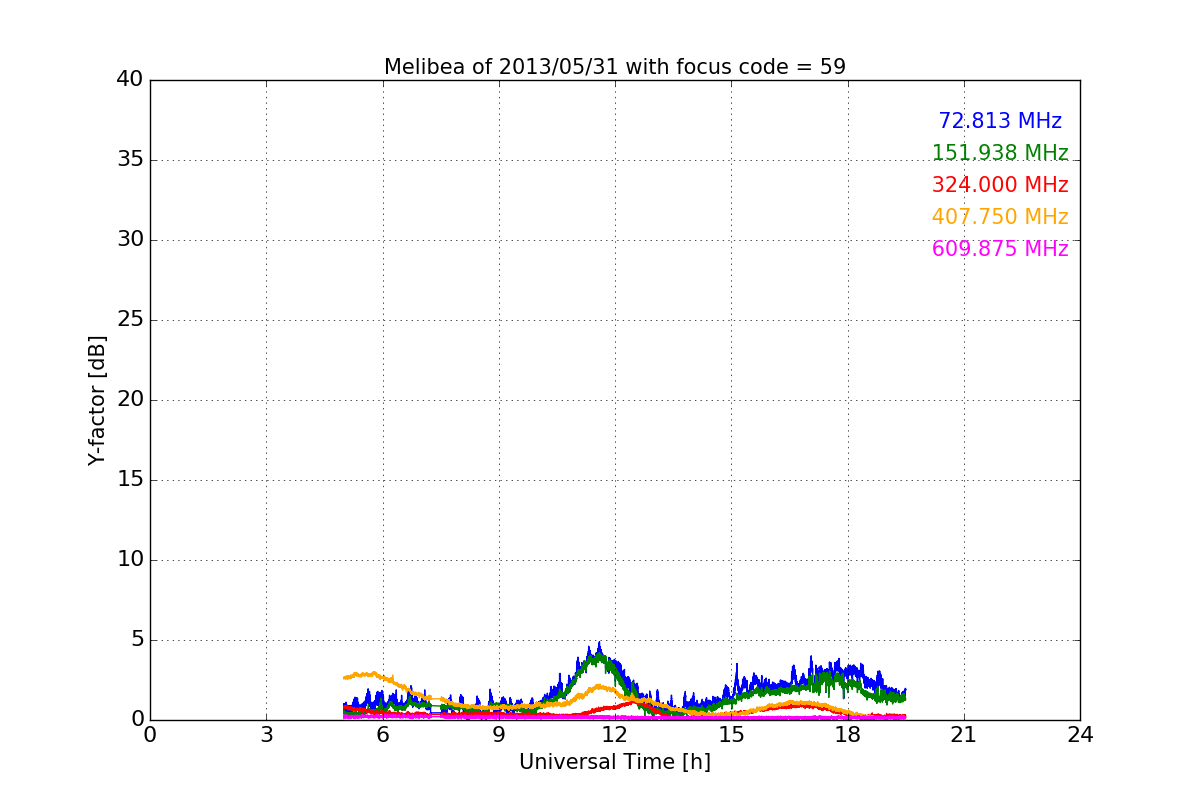Image resolution: width=1200 pixels, height=800 pixels.
Task: Click the y-axis tick label 25
Action: (x=130, y=320)
